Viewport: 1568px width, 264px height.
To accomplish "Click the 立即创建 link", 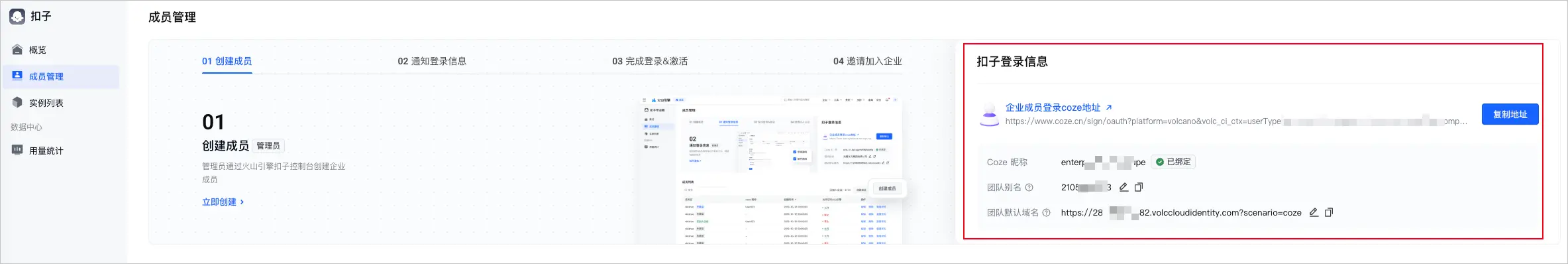I will click(219, 202).
